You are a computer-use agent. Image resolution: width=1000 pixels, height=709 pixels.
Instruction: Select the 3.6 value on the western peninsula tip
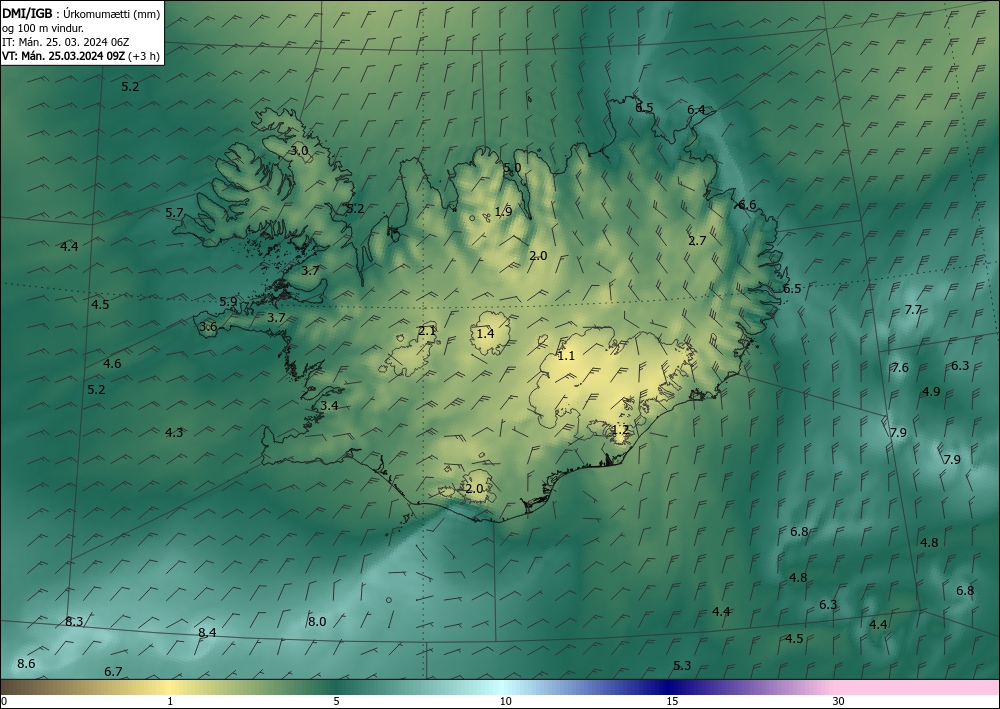point(209,326)
